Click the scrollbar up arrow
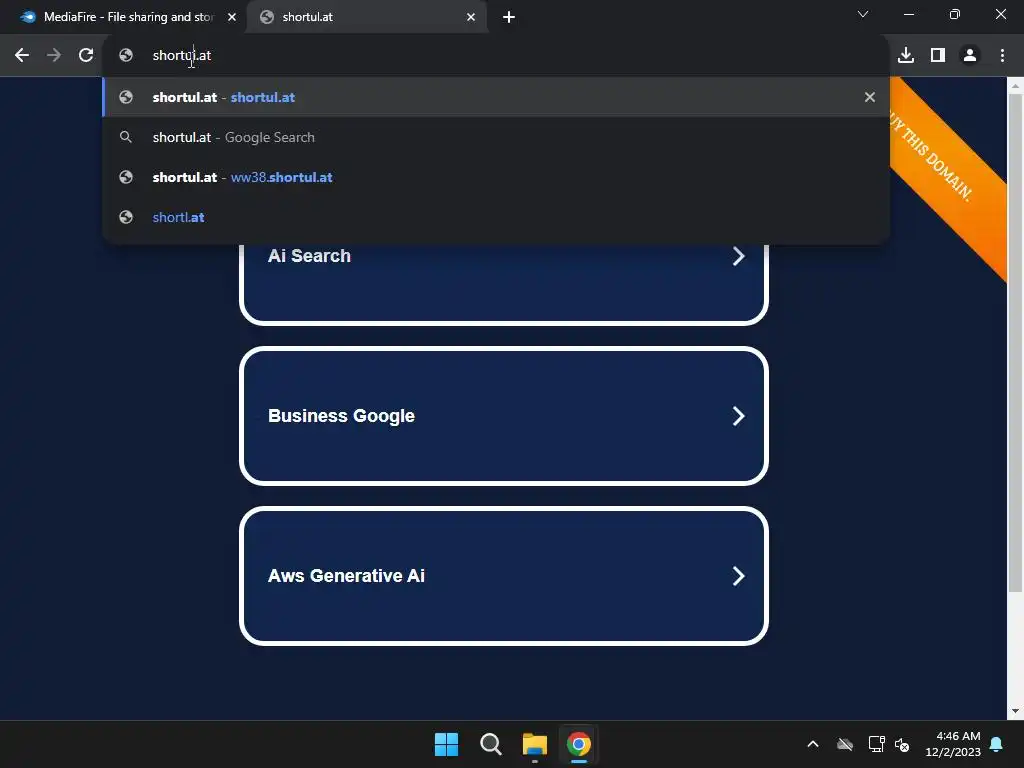This screenshot has width=1024, height=768. [1015, 86]
